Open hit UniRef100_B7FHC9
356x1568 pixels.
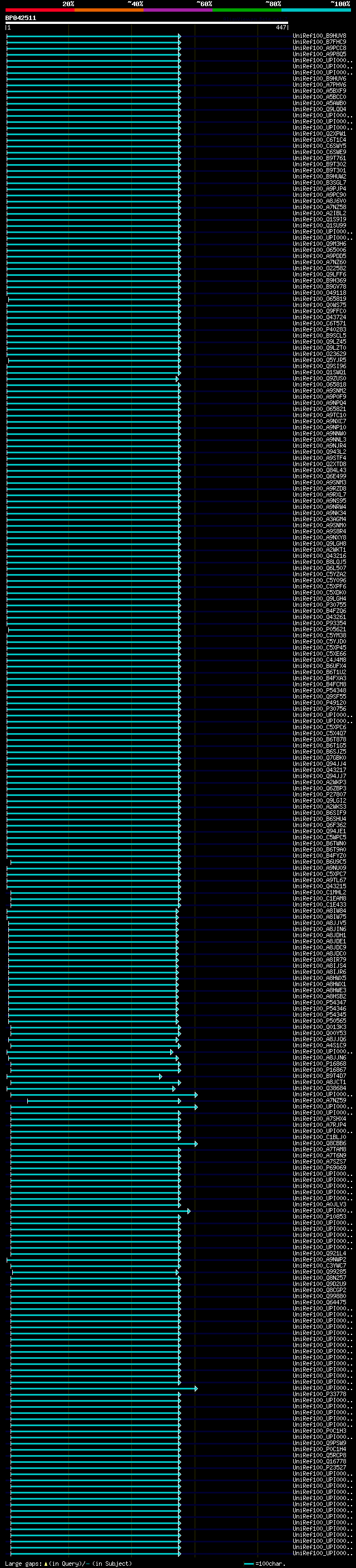pos(319,42)
